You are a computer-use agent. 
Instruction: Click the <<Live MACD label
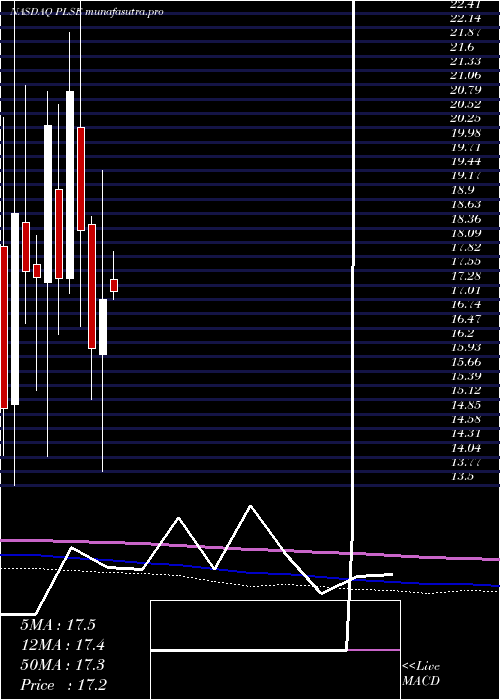point(421,674)
